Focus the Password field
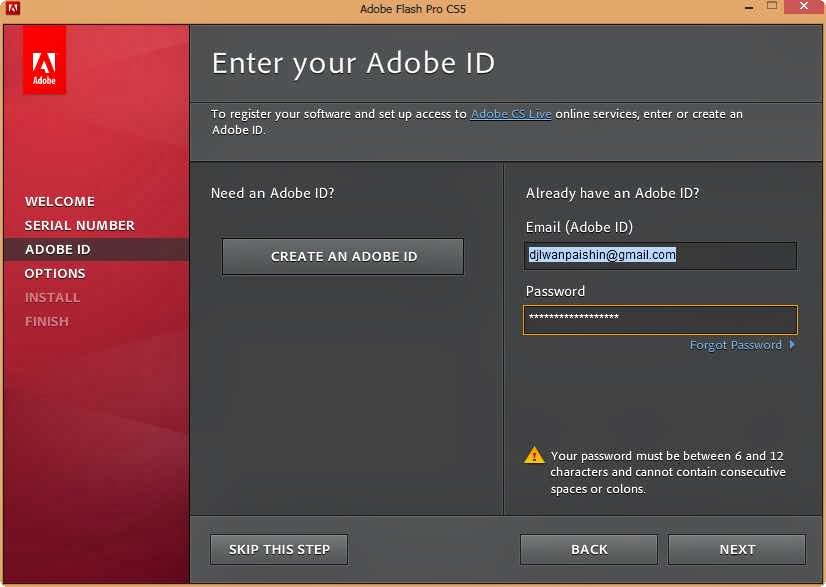The image size is (826, 587). click(661, 320)
